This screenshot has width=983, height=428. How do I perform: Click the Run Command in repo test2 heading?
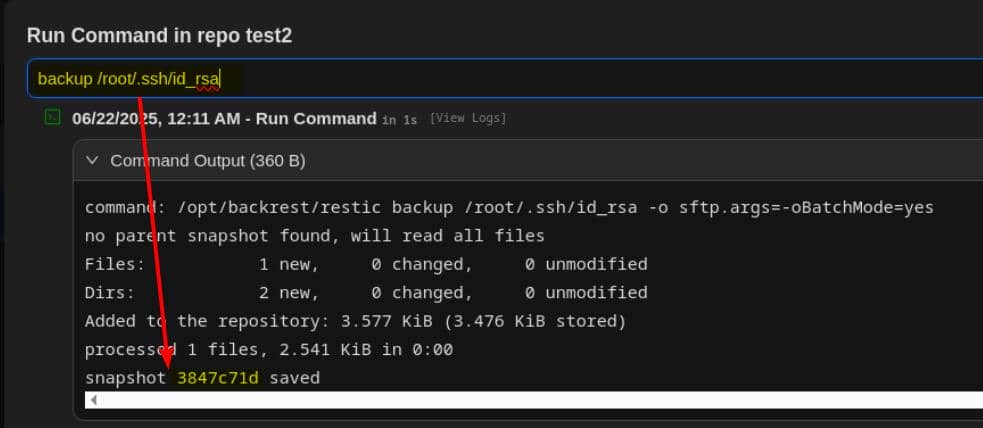[x=159, y=36]
